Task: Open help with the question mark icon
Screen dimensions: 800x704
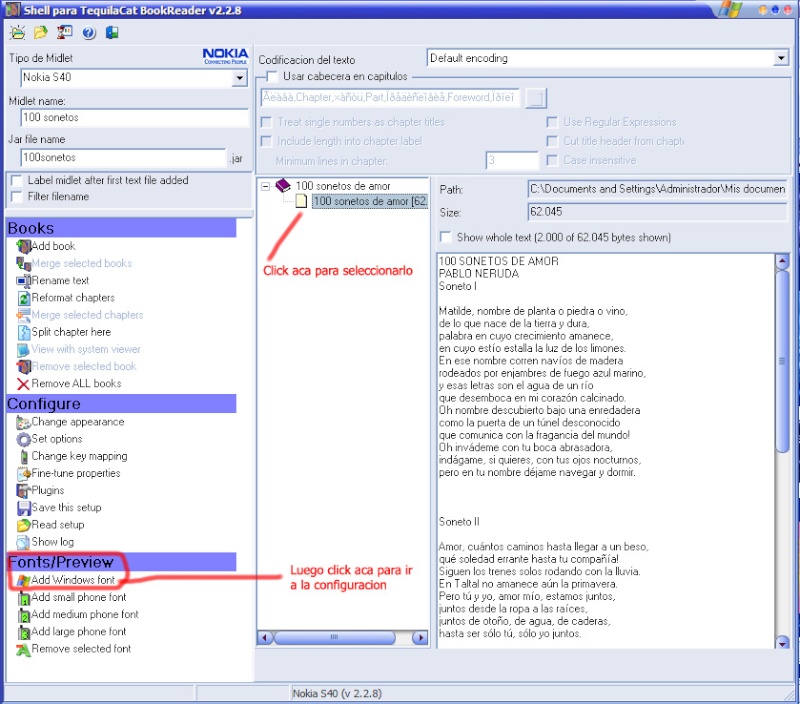Action: click(x=89, y=33)
